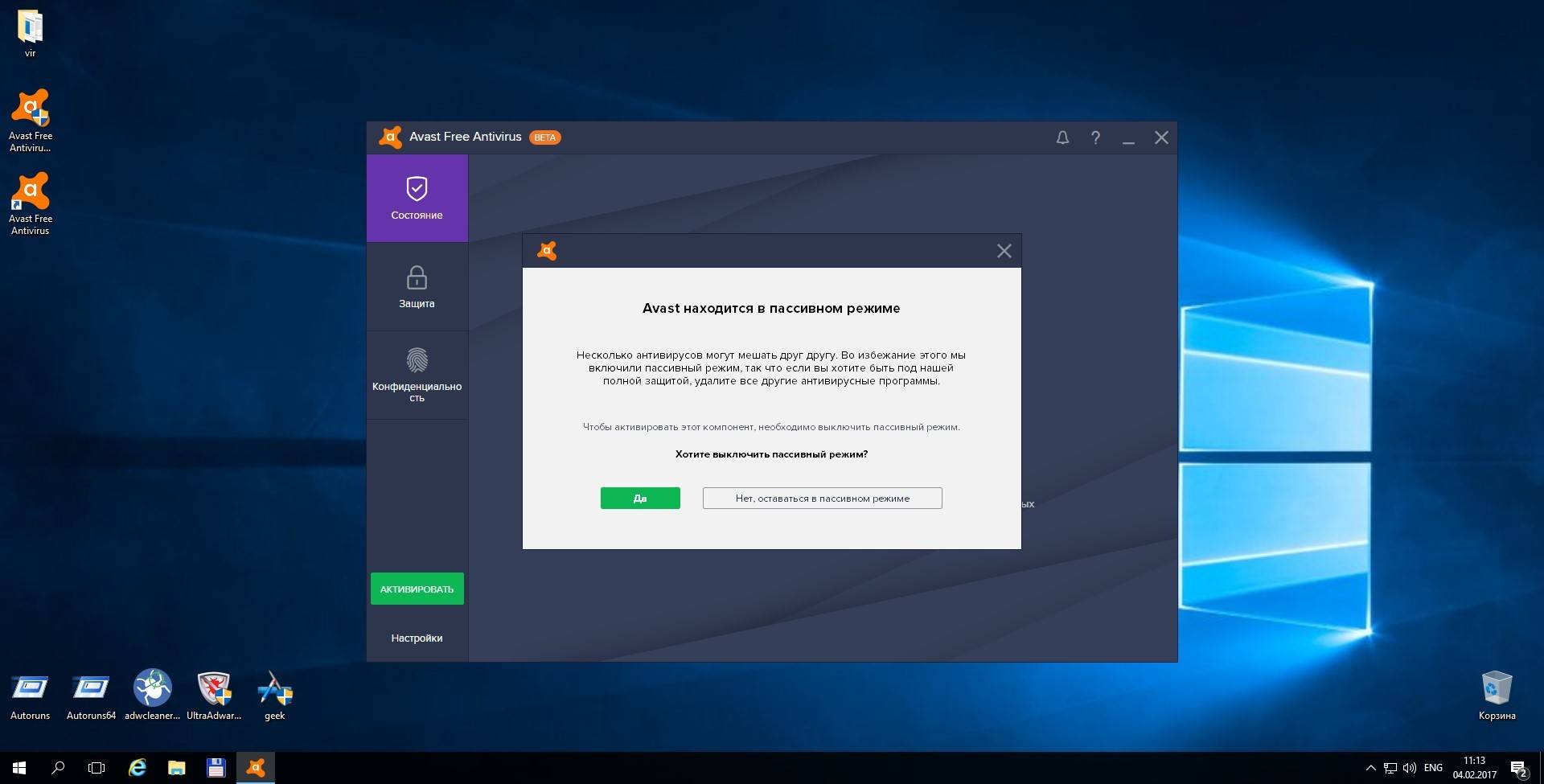This screenshot has width=1544, height=784.
Task: Select the Avast Free Antivirus shortcut
Action: pyautogui.click(x=30, y=203)
